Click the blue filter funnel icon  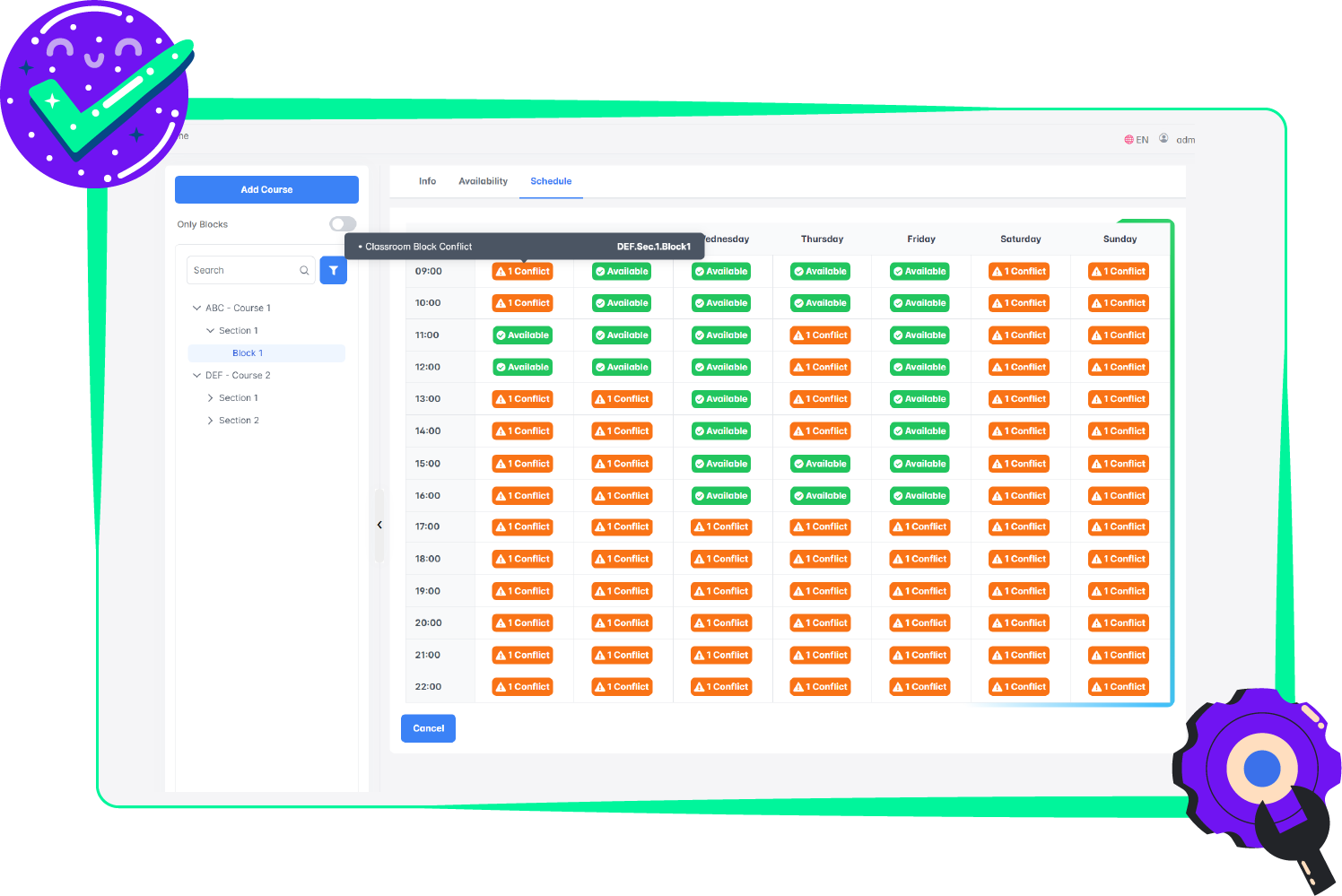pyautogui.click(x=333, y=270)
